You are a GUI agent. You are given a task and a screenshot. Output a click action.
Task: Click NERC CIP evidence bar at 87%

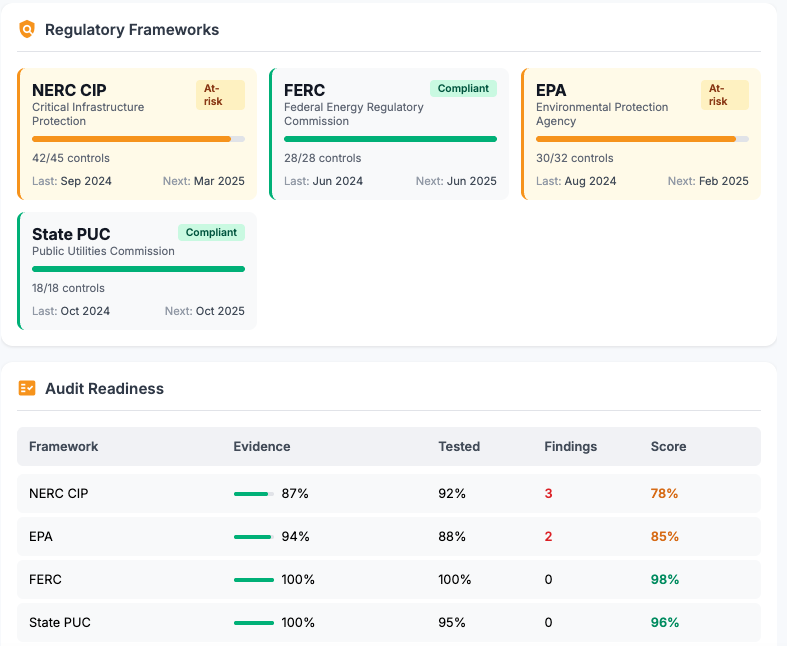pos(254,494)
